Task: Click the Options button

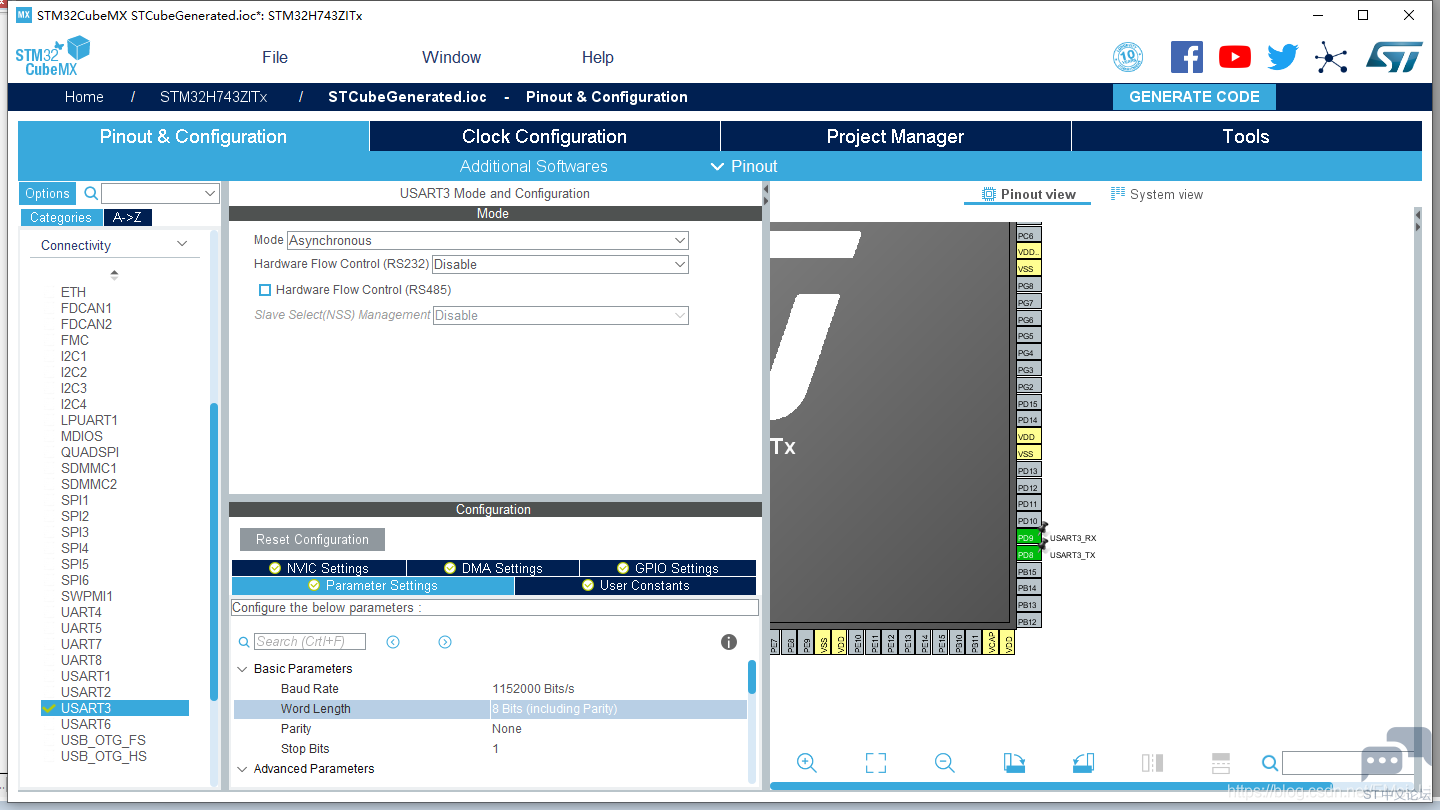Action: click(x=48, y=194)
